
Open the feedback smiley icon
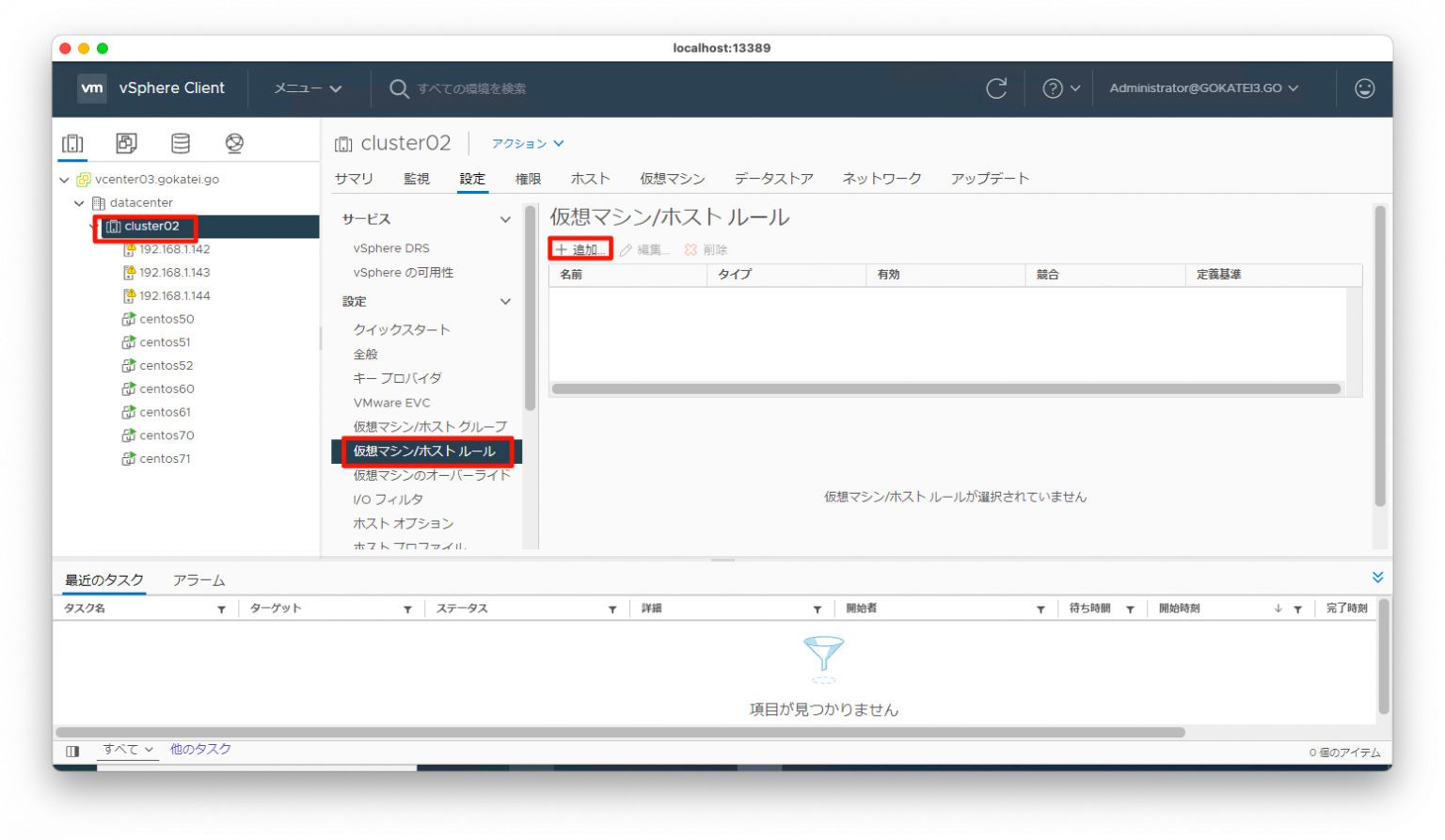pyautogui.click(x=1364, y=87)
